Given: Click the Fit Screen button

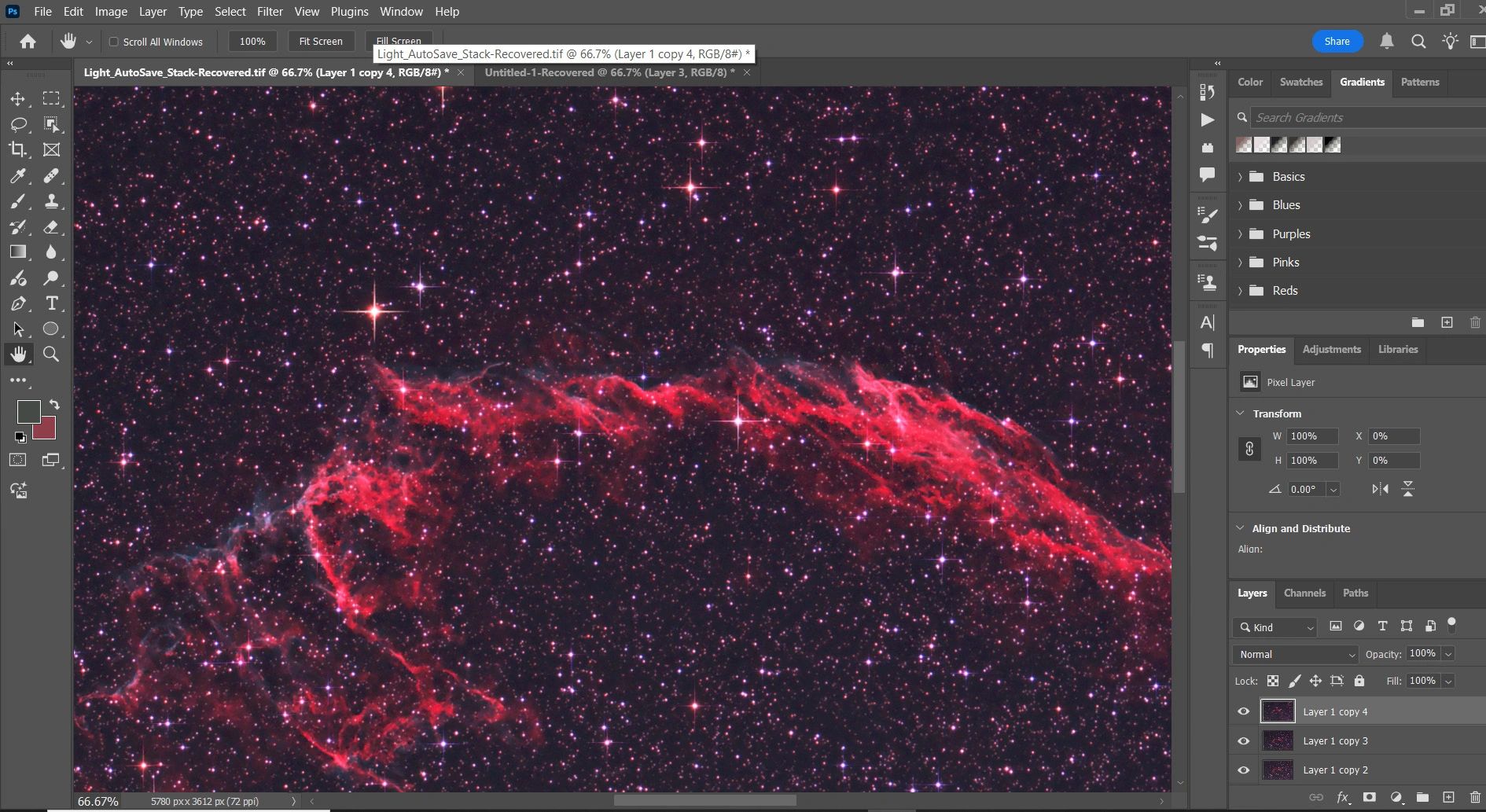Looking at the screenshot, I should (x=321, y=42).
